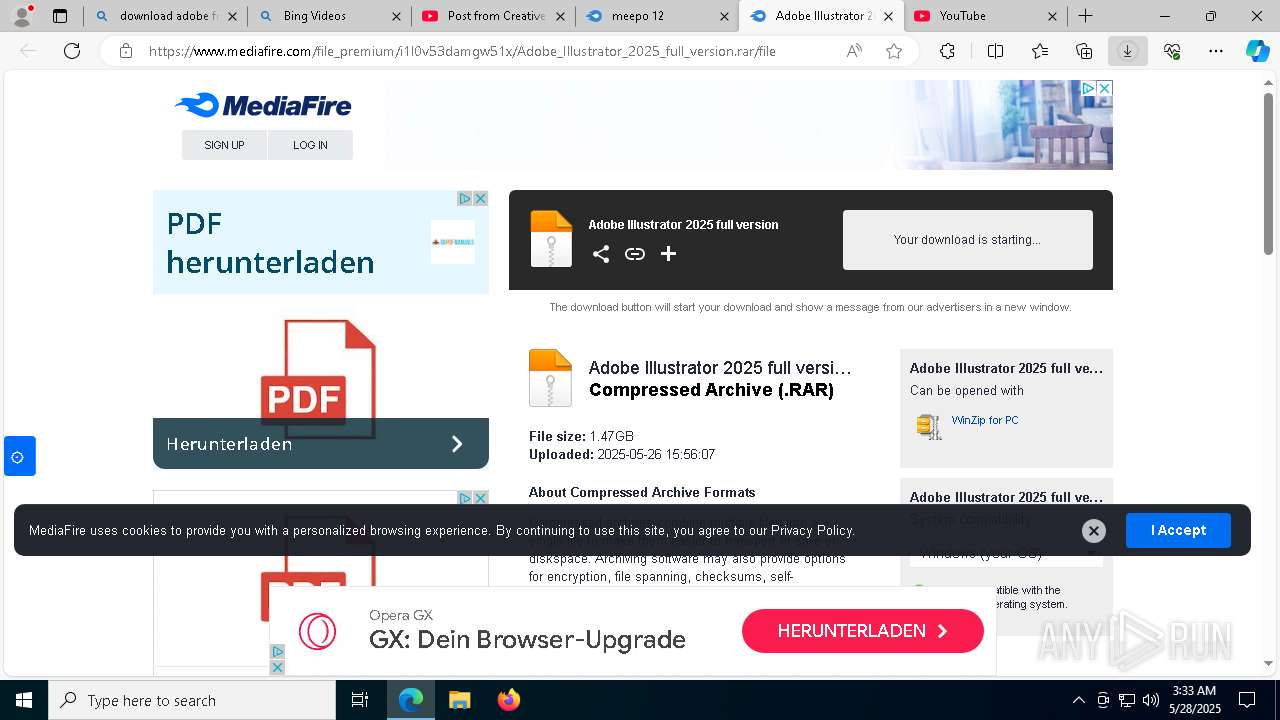Switch to the 'meepo 12' tab
Screen dimensions: 1280x720
pyautogui.click(x=657, y=16)
